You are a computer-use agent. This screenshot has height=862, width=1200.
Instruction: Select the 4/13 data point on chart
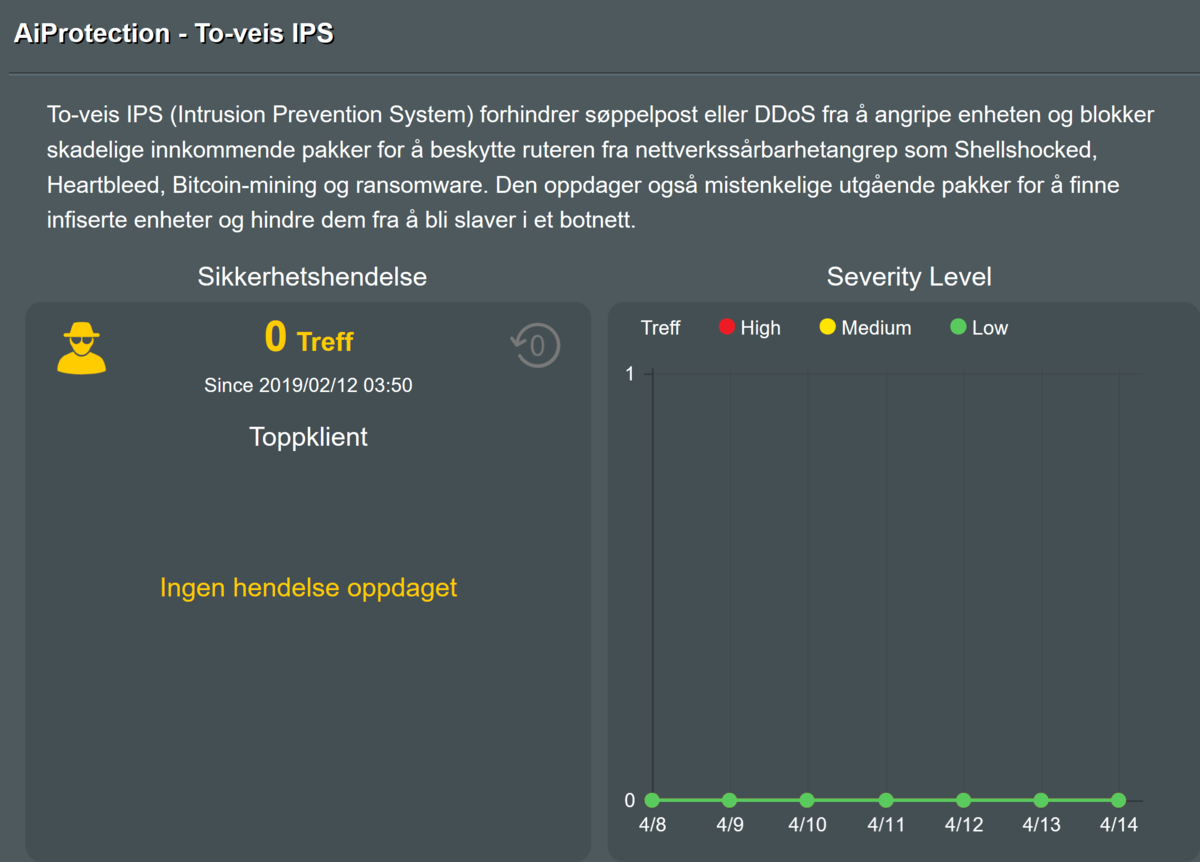[x=1041, y=800]
